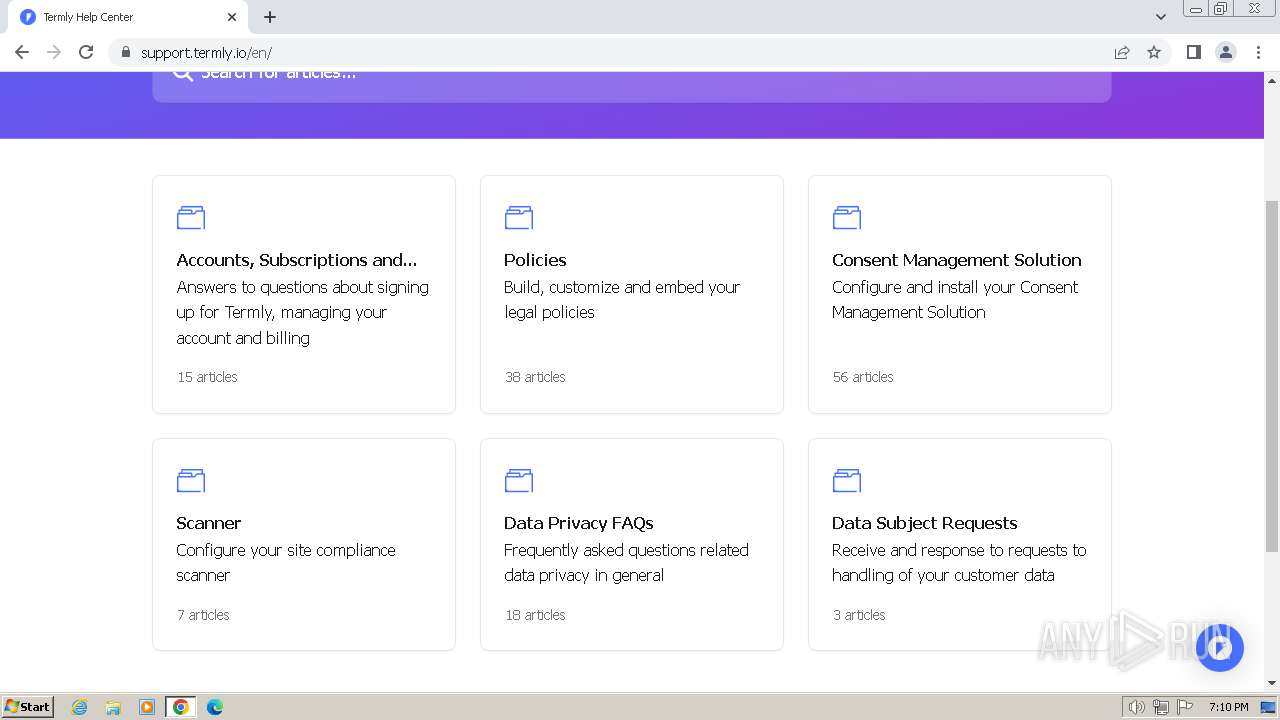Click the volume speaker tray icon
The image size is (1280, 720).
pos(1137,707)
